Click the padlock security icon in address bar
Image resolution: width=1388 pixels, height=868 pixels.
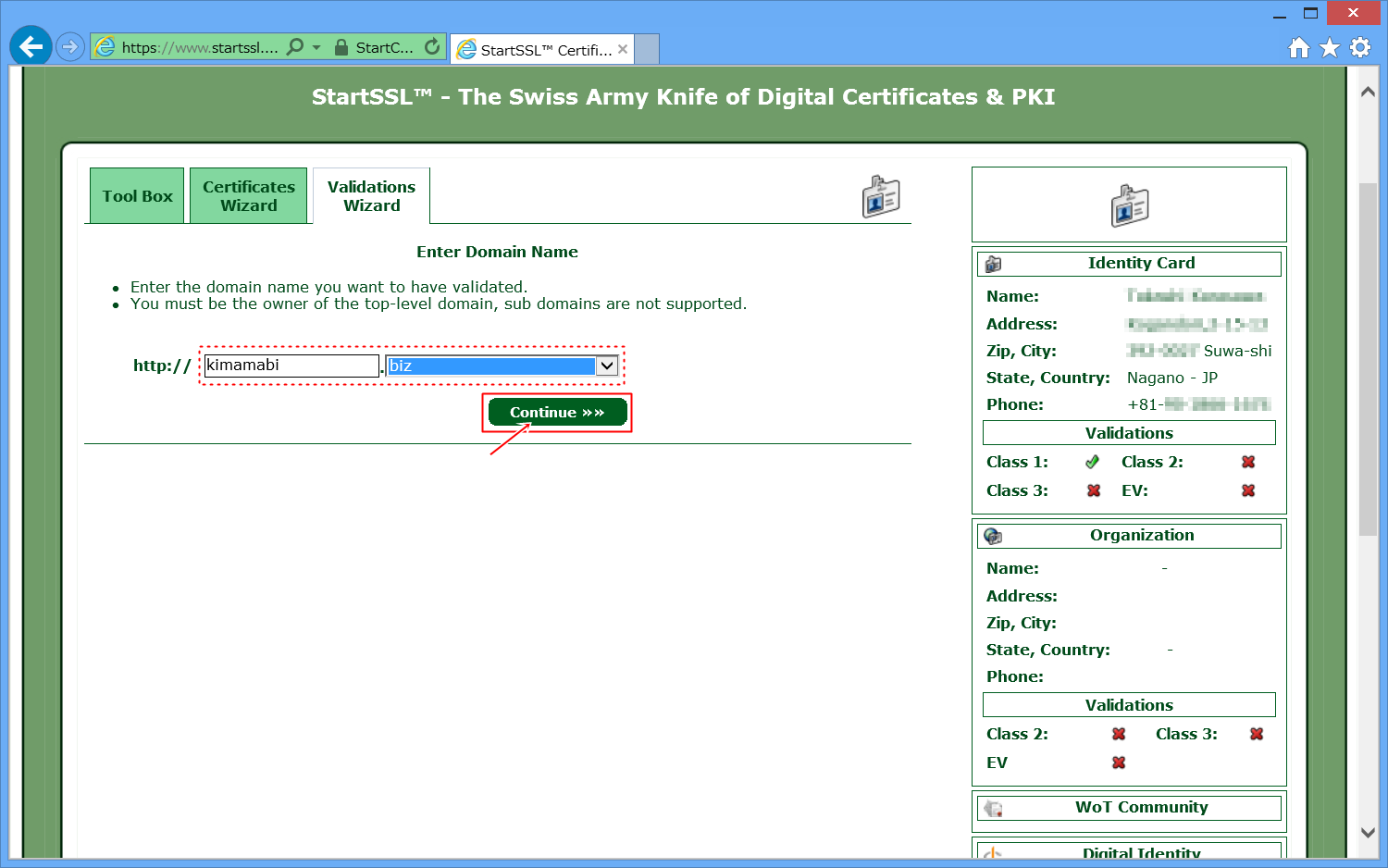coord(341,47)
